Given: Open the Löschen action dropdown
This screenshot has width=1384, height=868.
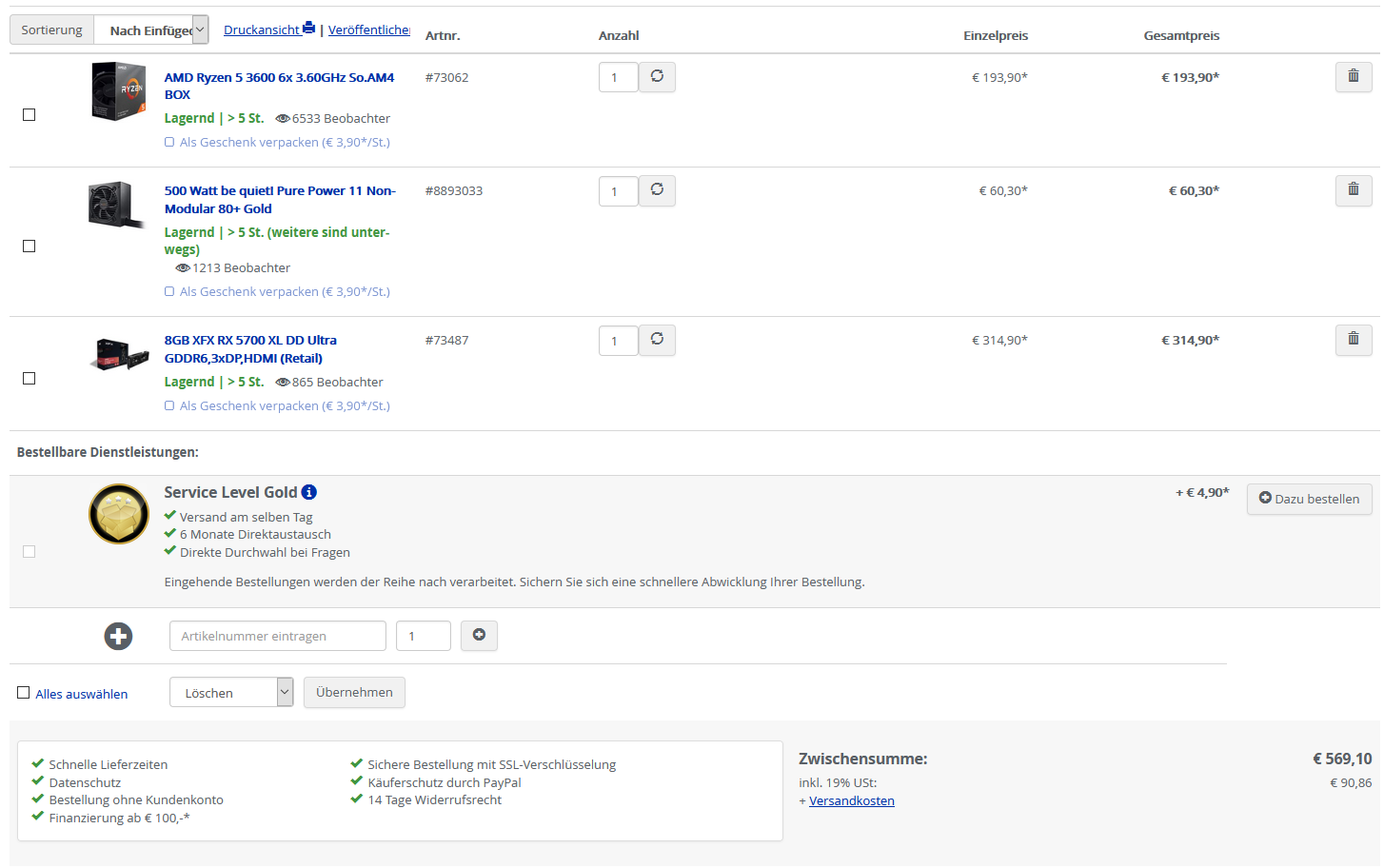Looking at the screenshot, I should 231,692.
